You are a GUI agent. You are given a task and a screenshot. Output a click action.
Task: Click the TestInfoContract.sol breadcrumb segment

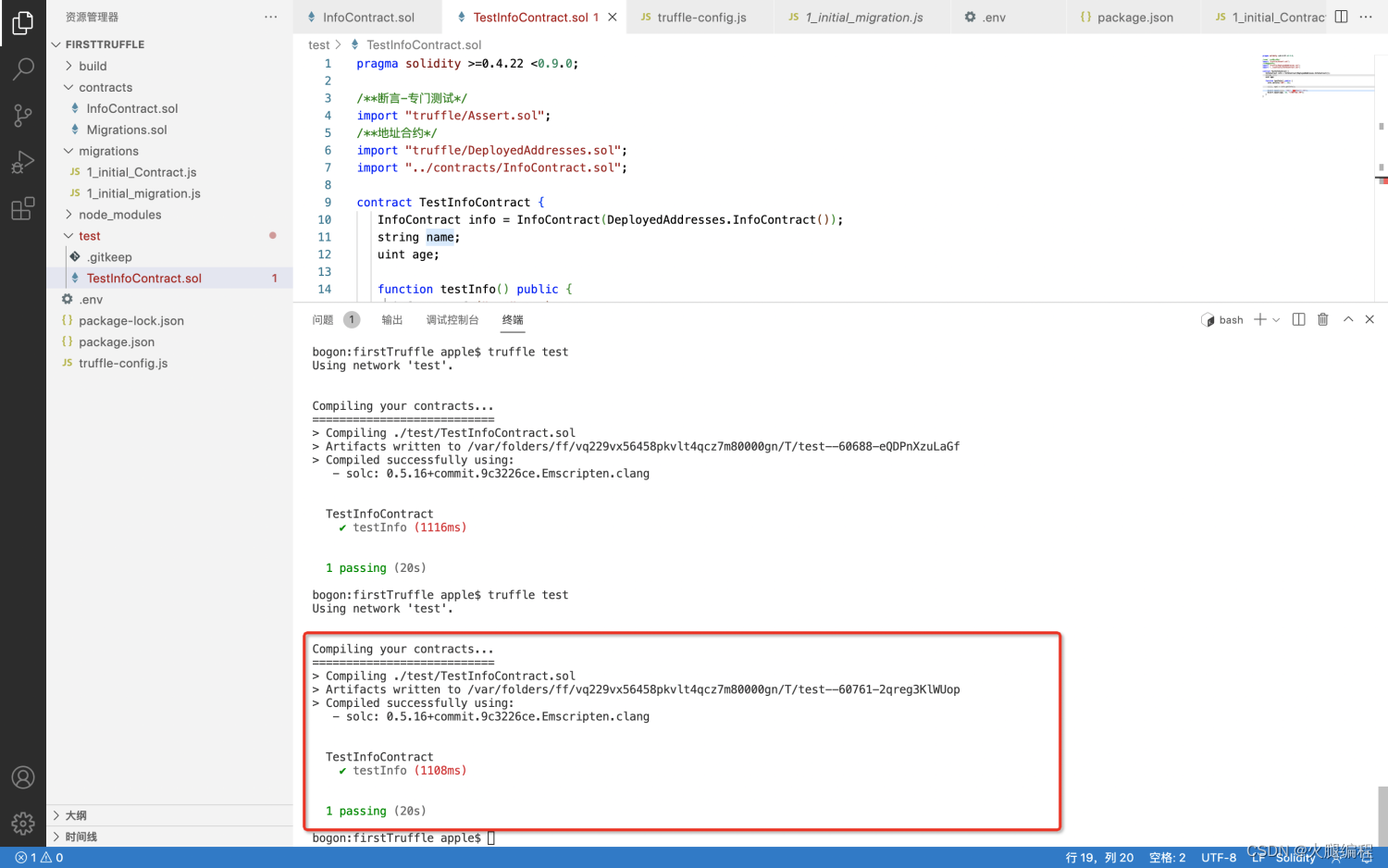424,44
